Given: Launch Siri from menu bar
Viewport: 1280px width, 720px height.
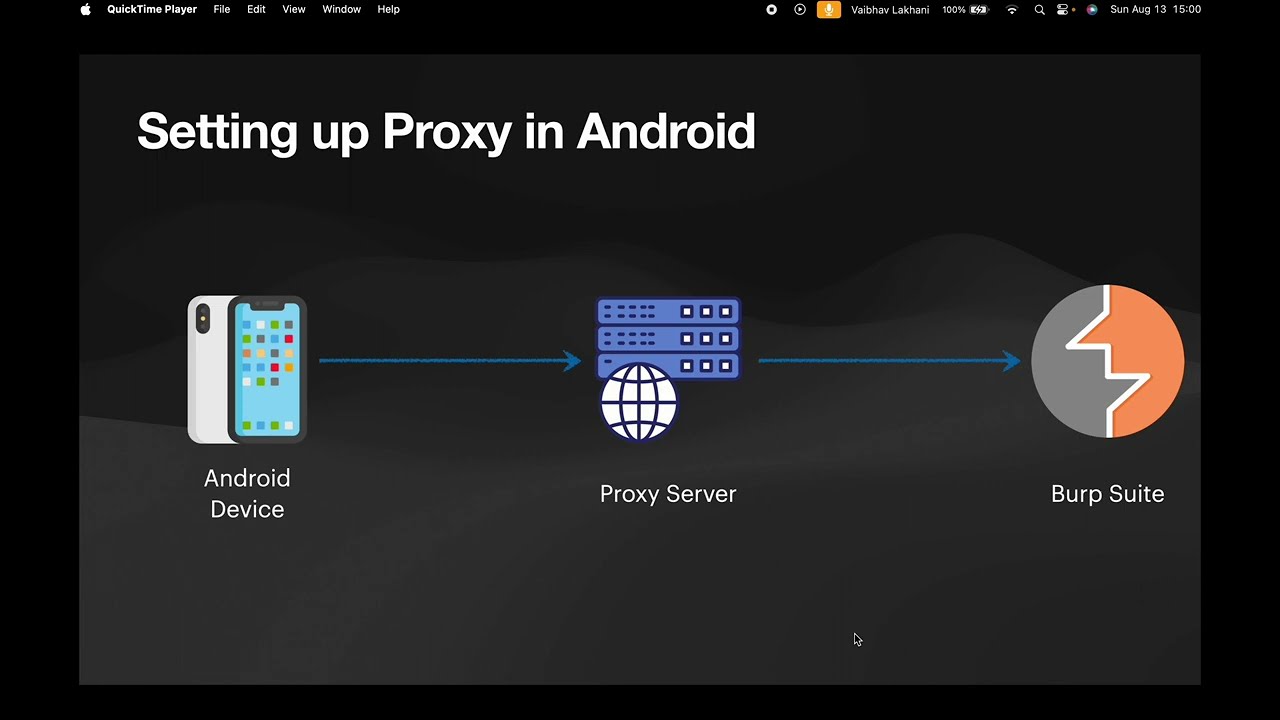Looking at the screenshot, I should [x=1091, y=9].
